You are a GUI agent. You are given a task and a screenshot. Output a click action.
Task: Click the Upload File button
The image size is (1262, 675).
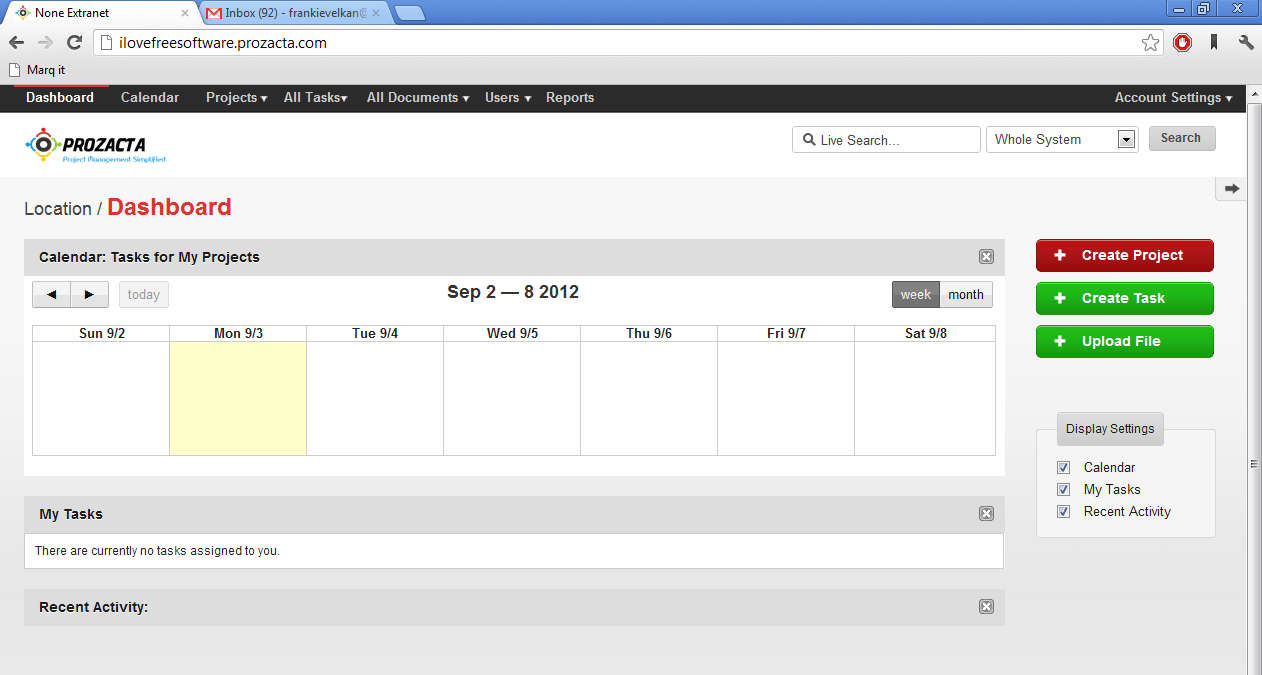click(x=1125, y=342)
